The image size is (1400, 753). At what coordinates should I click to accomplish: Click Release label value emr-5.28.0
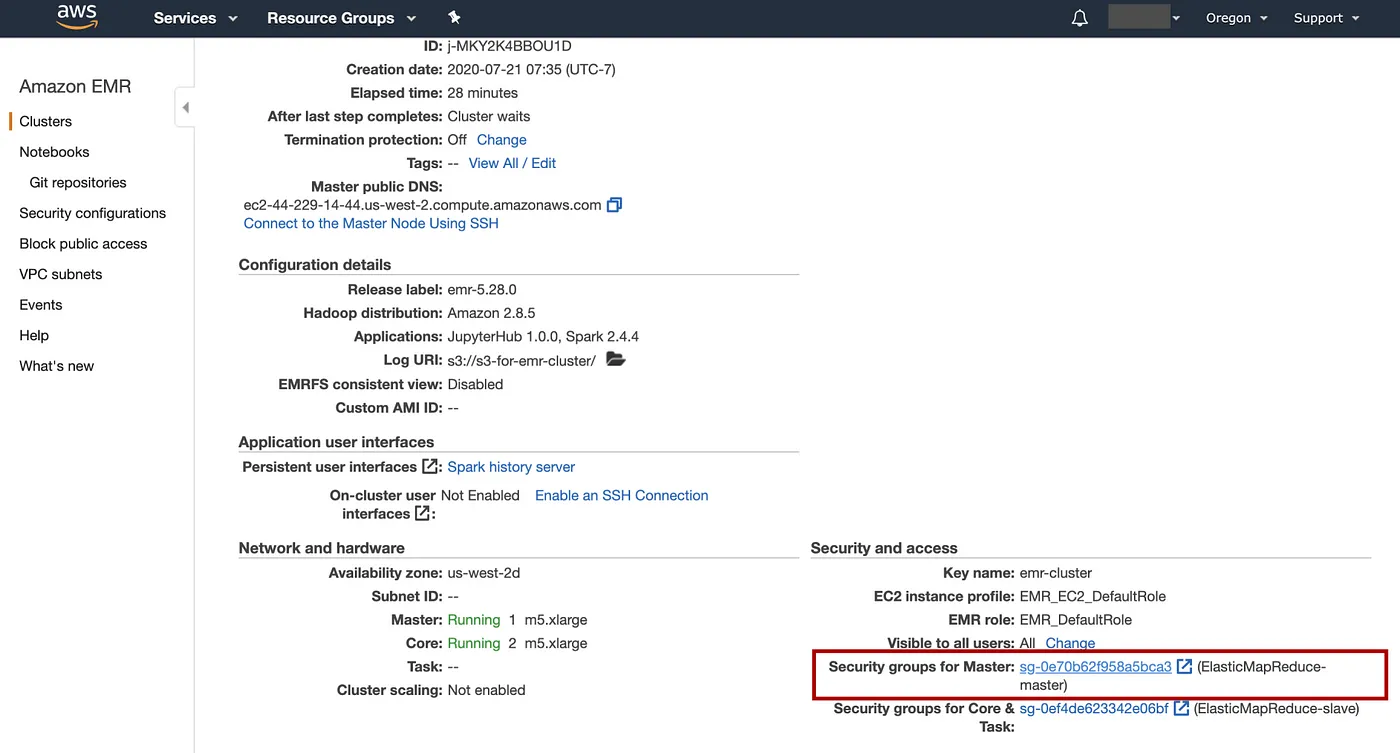[x=482, y=290]
